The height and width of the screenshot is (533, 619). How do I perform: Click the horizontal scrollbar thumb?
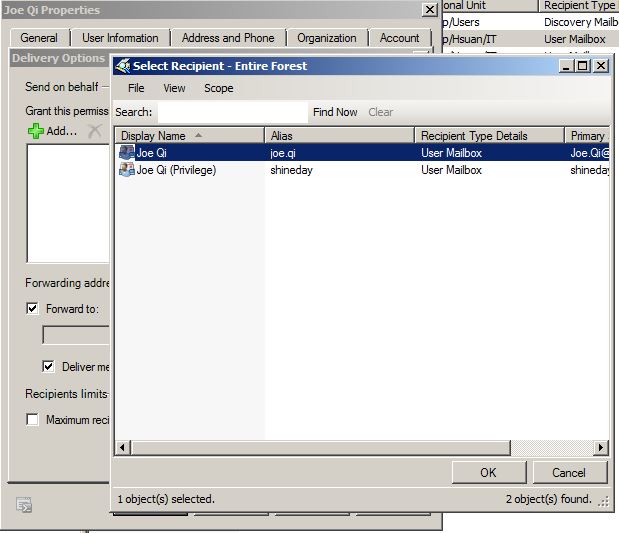321,448
